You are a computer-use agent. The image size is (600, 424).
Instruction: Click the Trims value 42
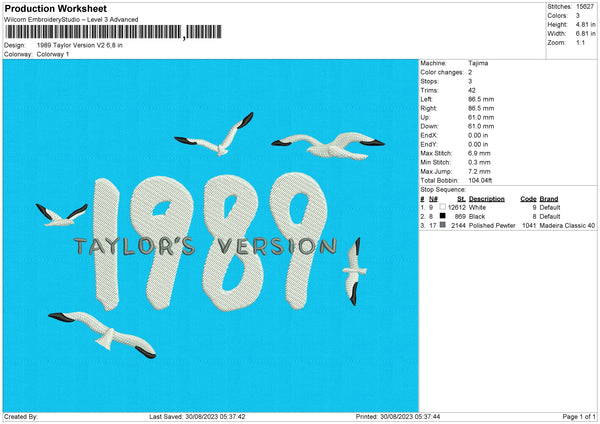pos(472,90)
